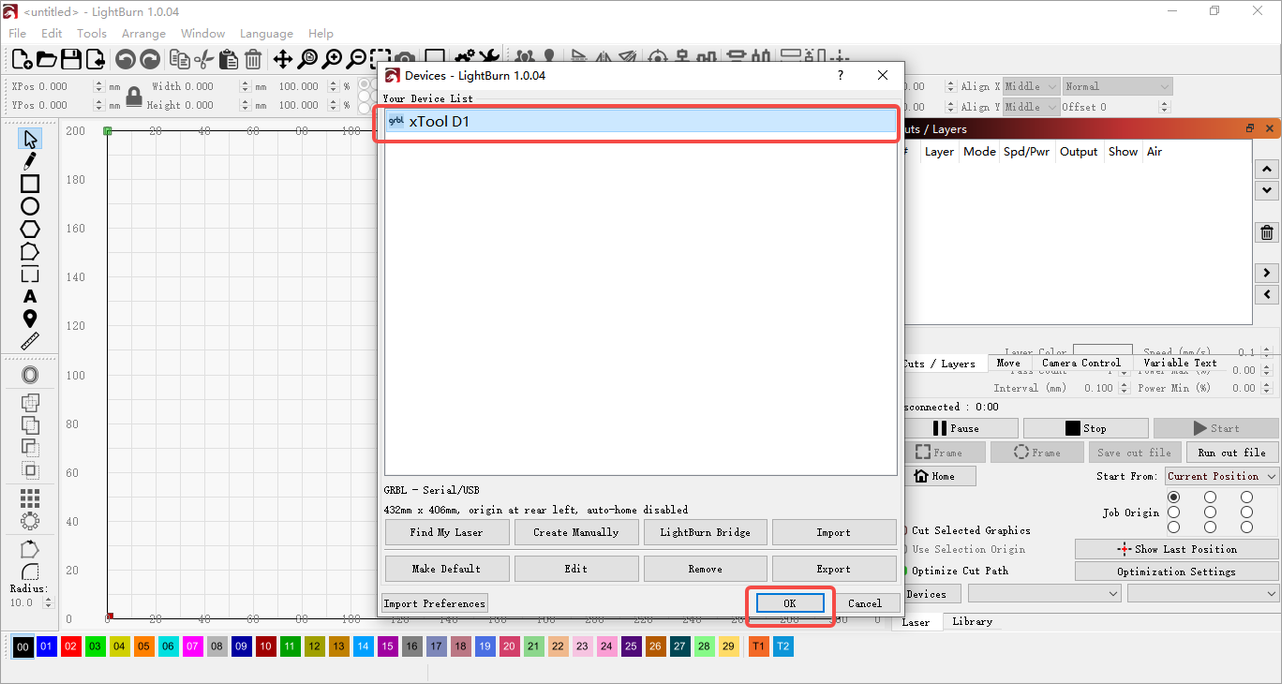Move layer down with the down arrow

click(1267, 190)
